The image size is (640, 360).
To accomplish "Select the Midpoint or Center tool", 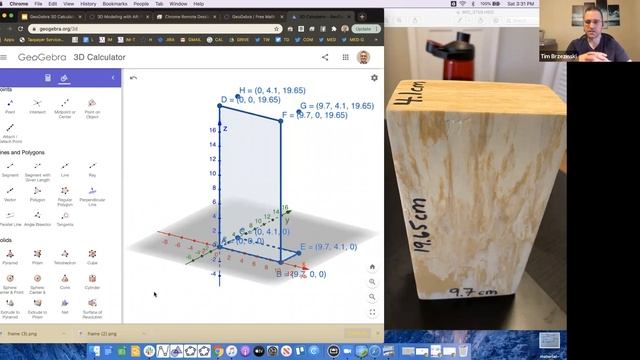I will coord(65,108).
